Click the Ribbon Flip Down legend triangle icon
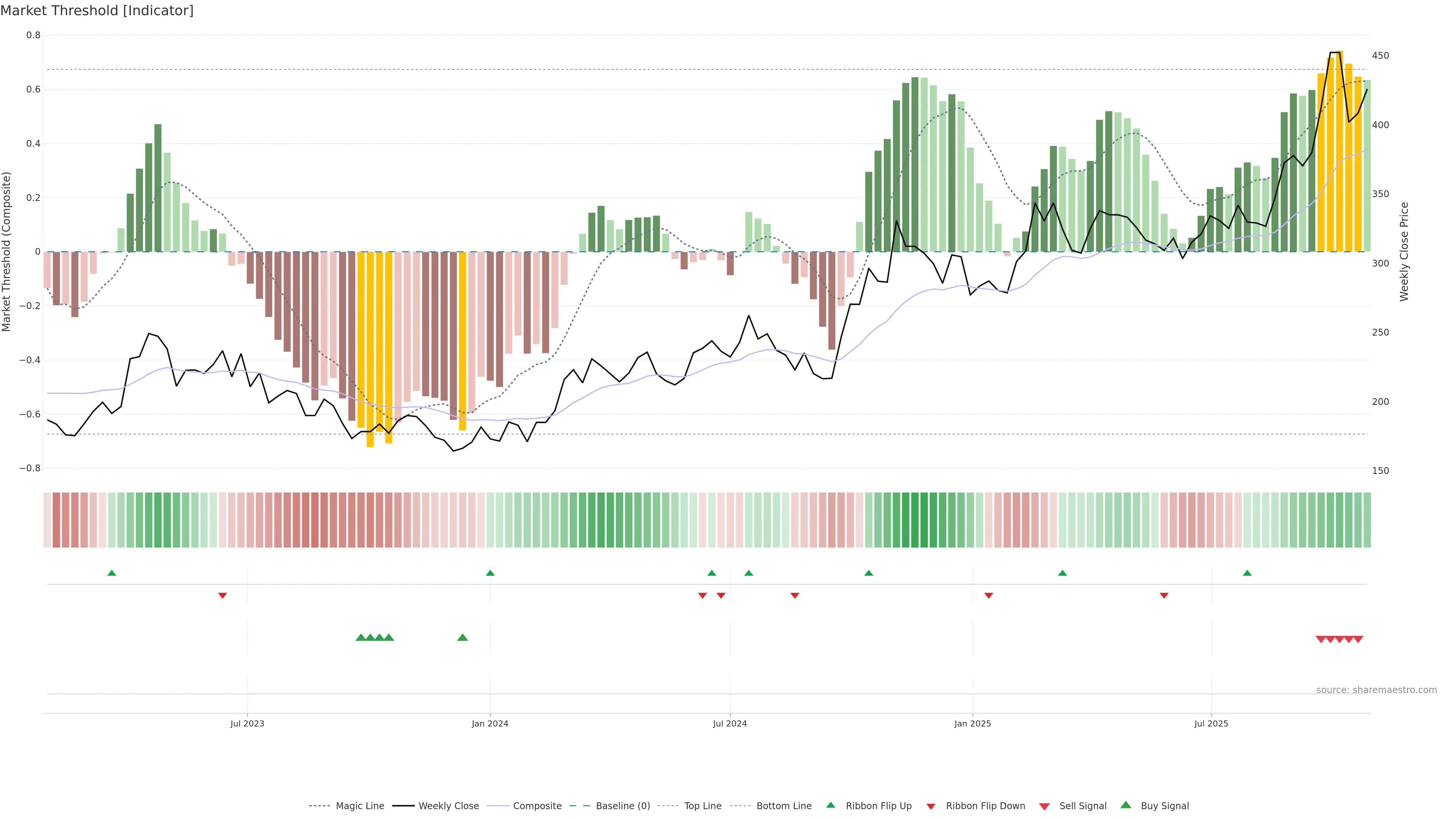 pos(931,806)
